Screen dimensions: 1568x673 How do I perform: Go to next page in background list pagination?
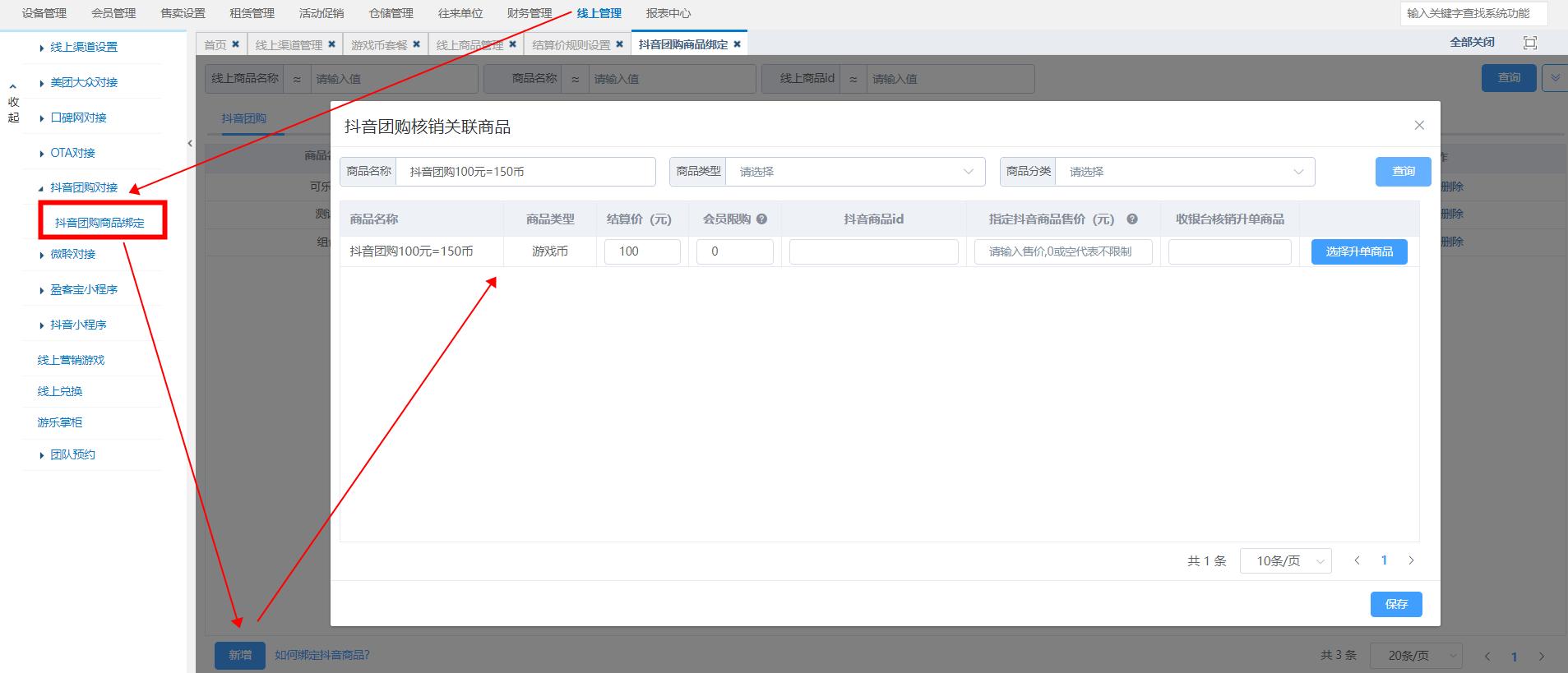coord(1542,656)
